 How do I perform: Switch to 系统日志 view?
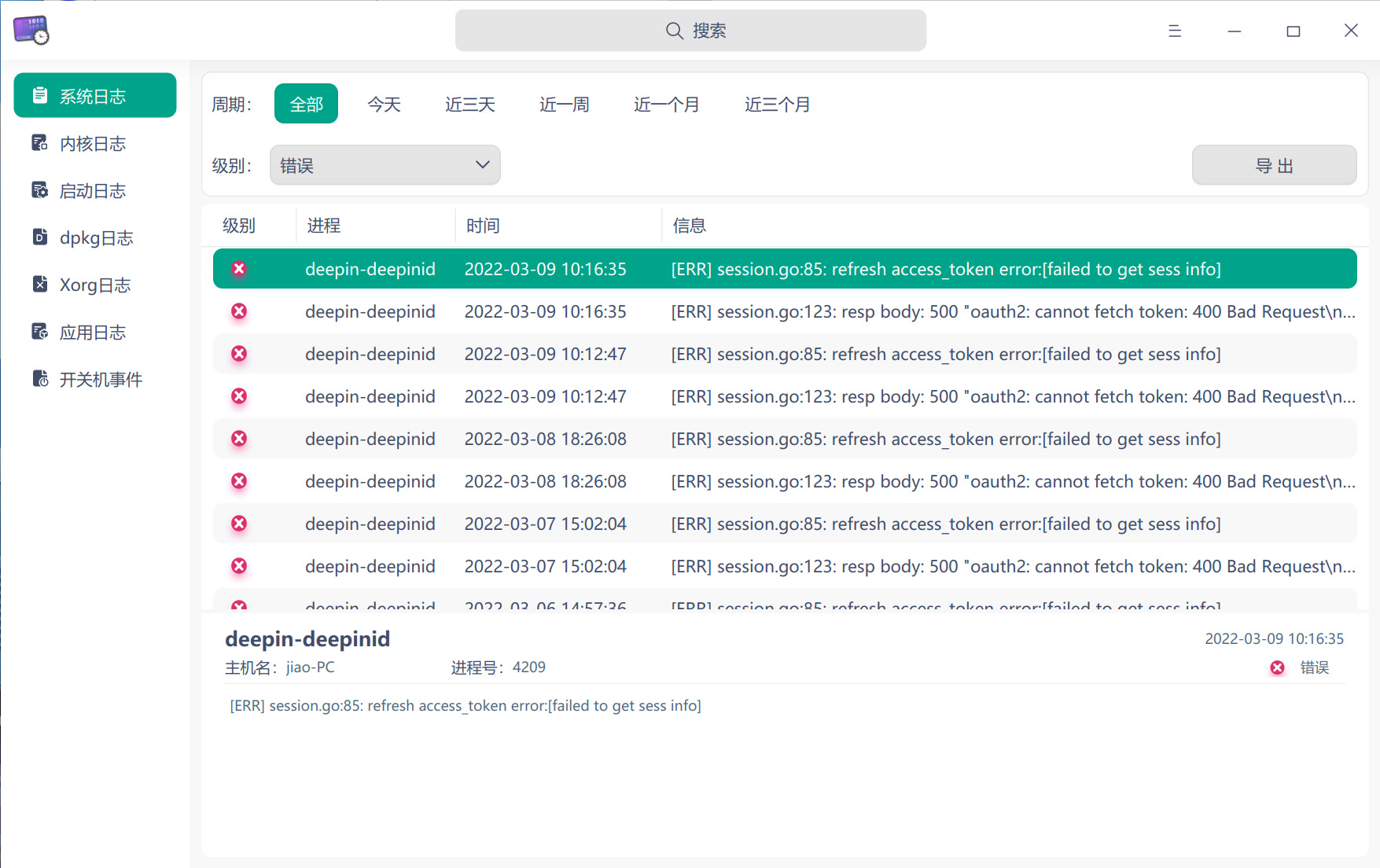93,94
